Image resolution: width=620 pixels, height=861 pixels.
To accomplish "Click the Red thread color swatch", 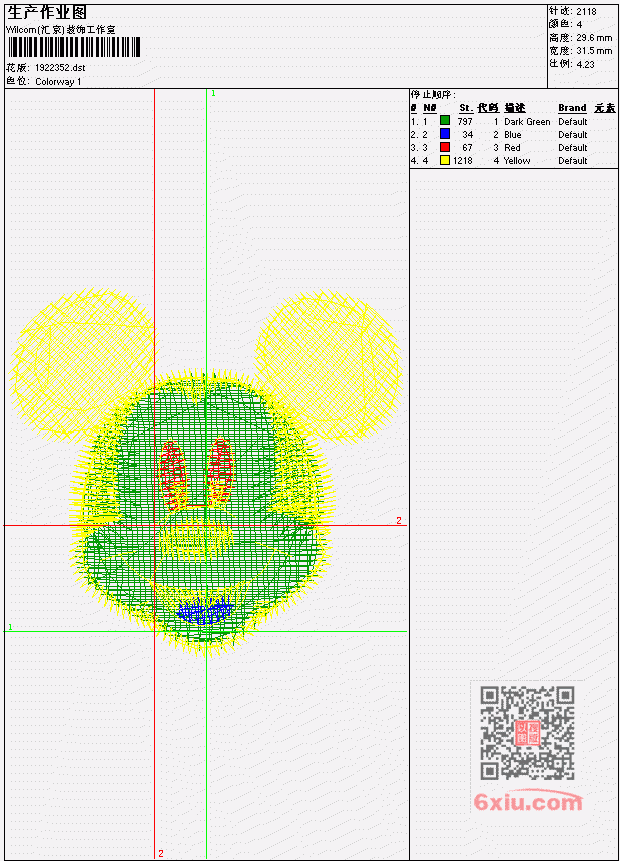I will pyautogui.click(x=445, y=147).
